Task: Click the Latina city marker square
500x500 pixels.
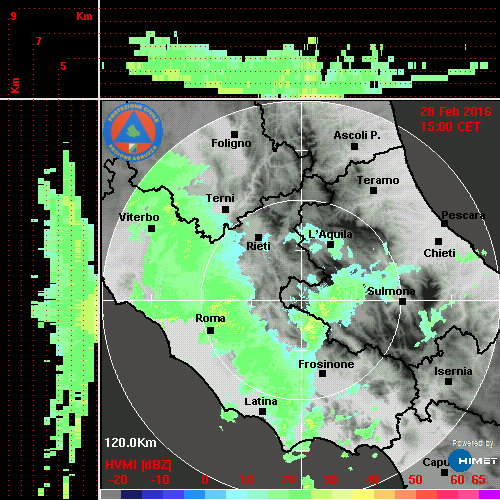Action: 262,412
